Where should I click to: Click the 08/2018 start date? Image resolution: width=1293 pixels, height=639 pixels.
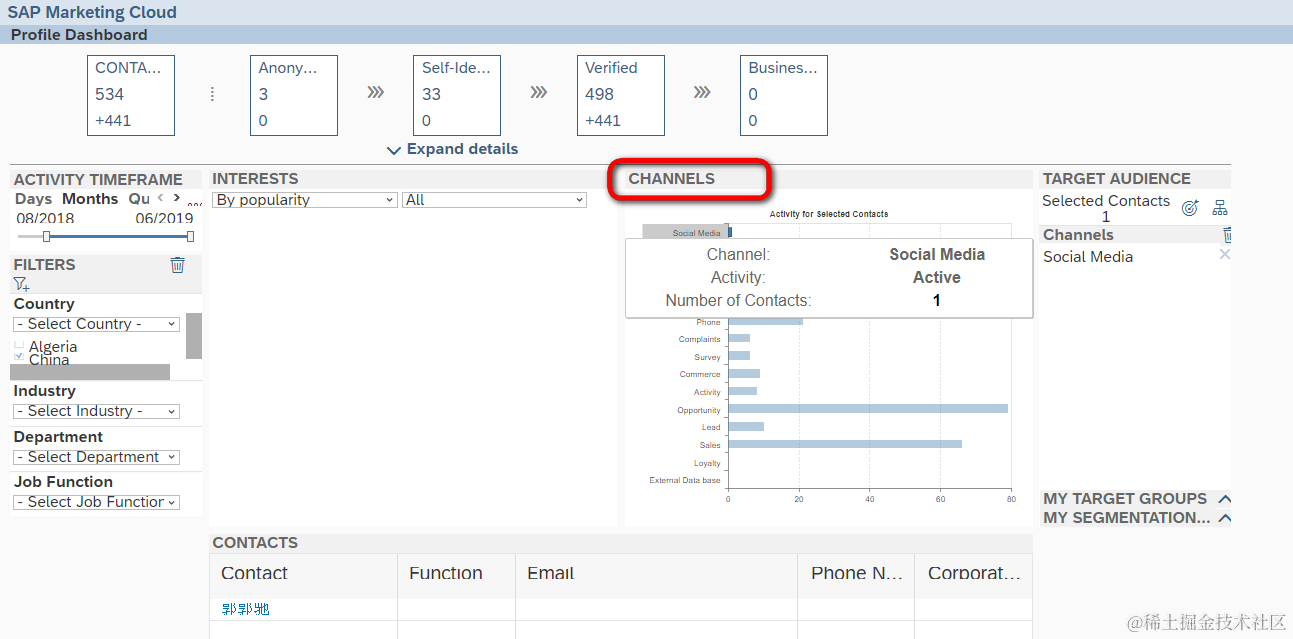pyautogui.click(x=45, y=218)
